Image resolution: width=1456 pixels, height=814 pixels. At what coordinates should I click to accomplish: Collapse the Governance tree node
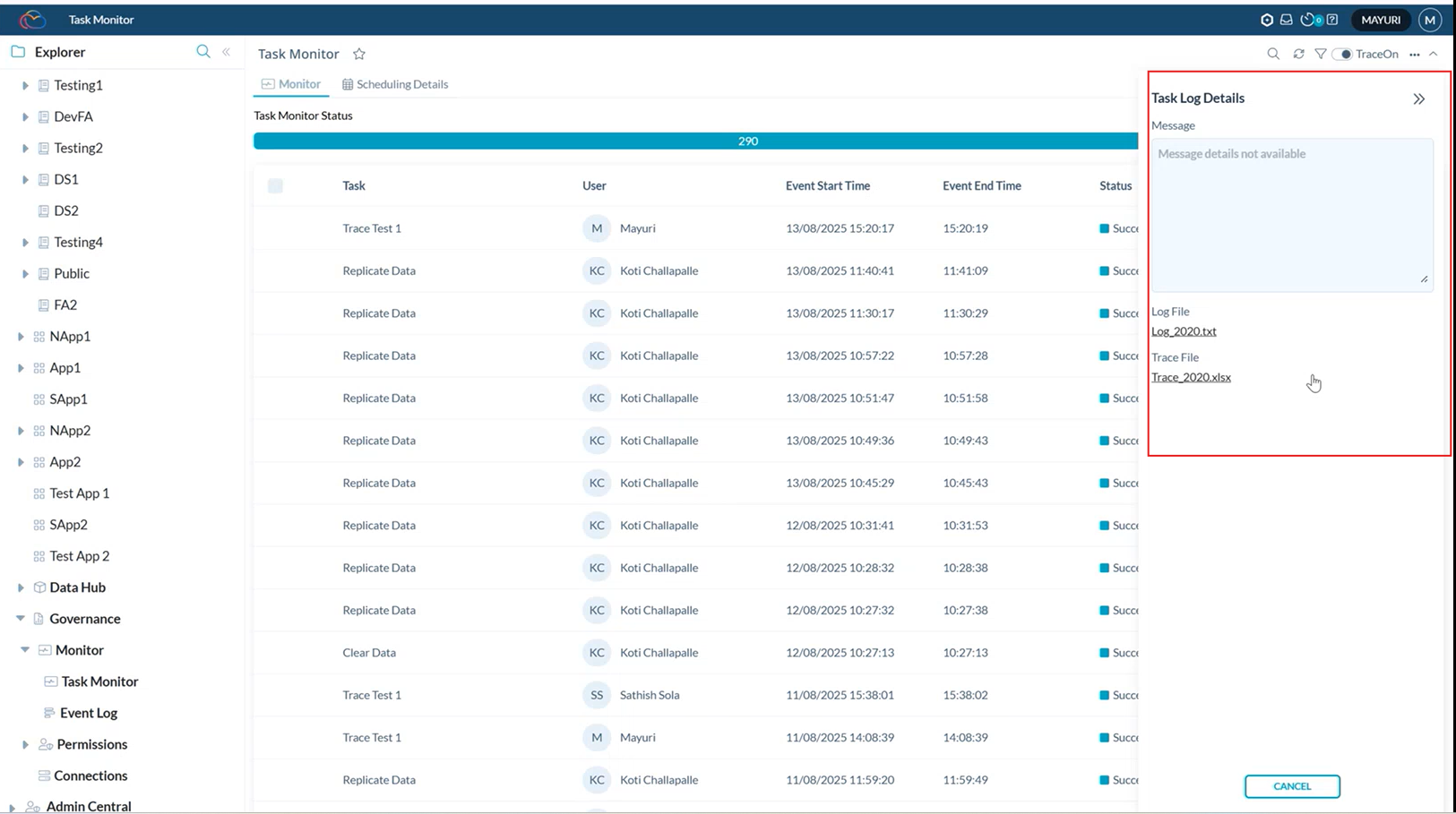point(21,619)
